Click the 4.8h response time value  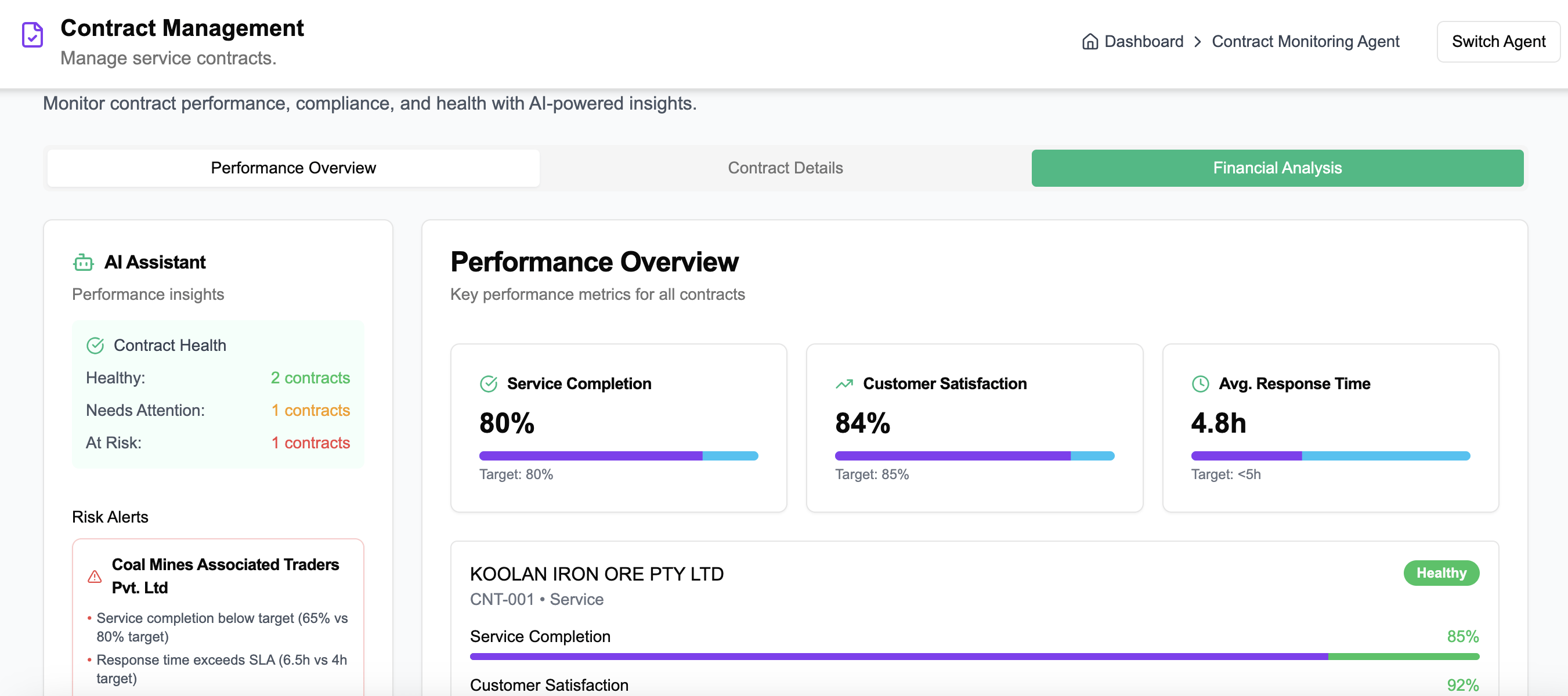[1218, 423]
